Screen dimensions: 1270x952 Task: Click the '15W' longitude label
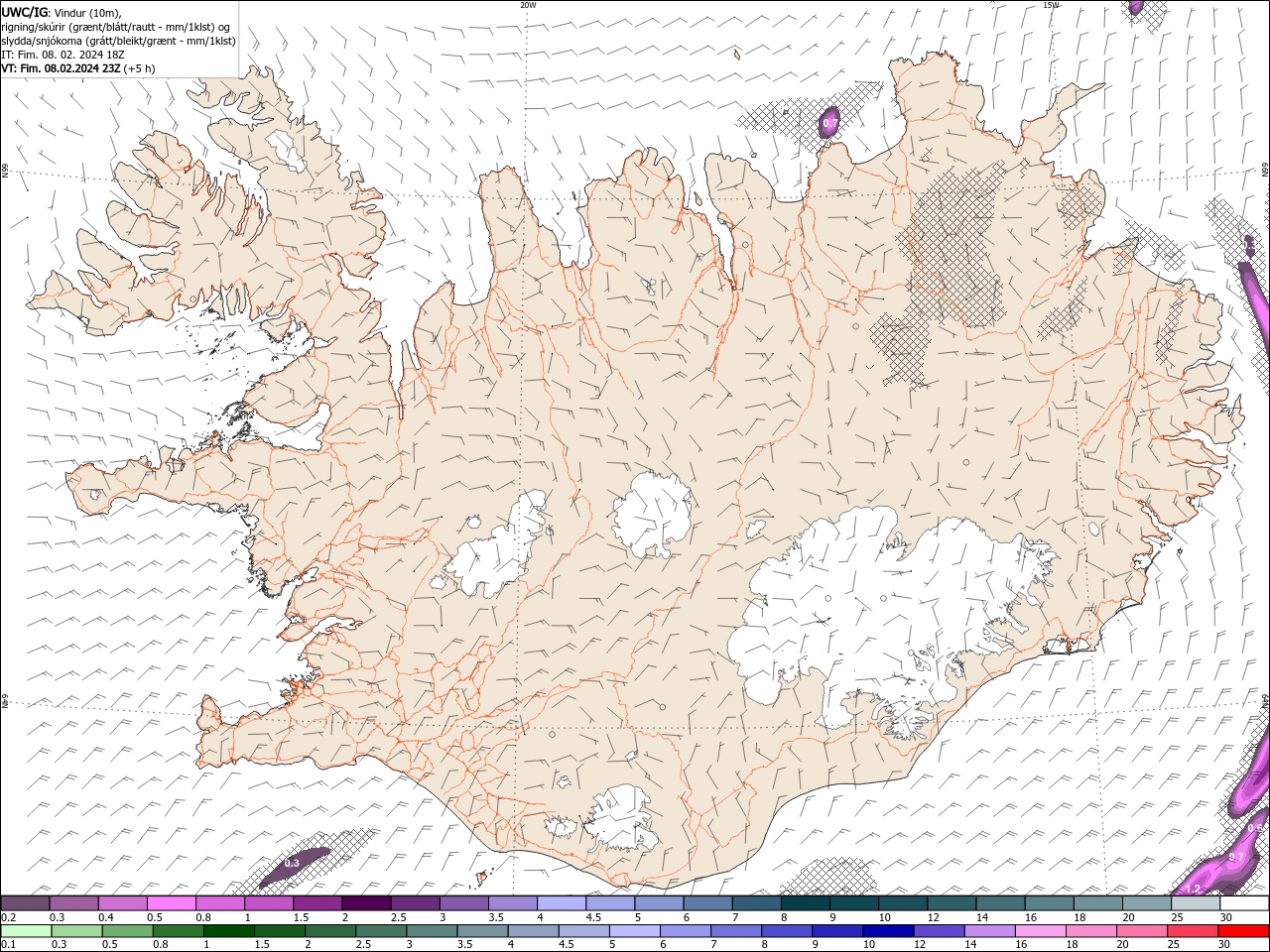[1051, 5]
